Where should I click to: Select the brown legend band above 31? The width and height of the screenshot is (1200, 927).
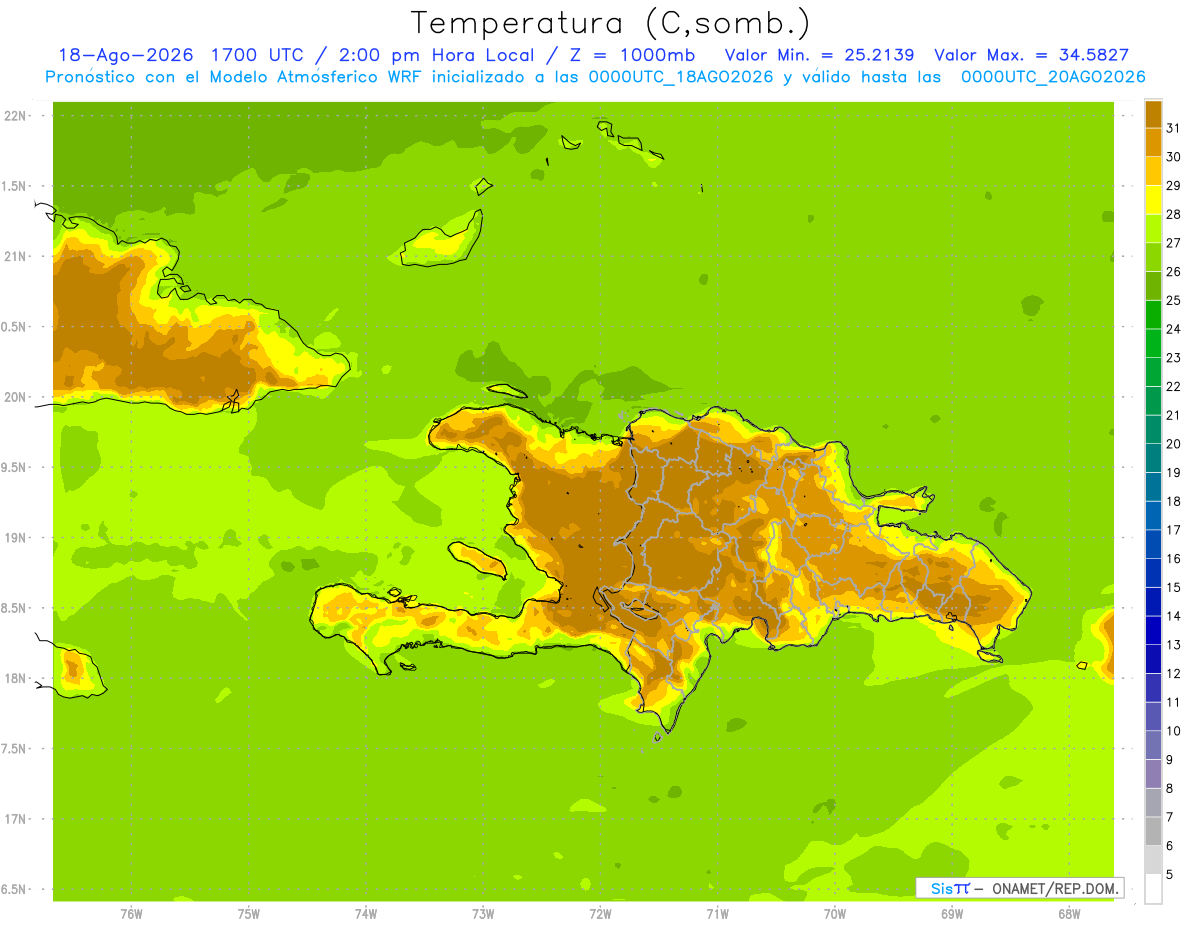(1153, 114)
